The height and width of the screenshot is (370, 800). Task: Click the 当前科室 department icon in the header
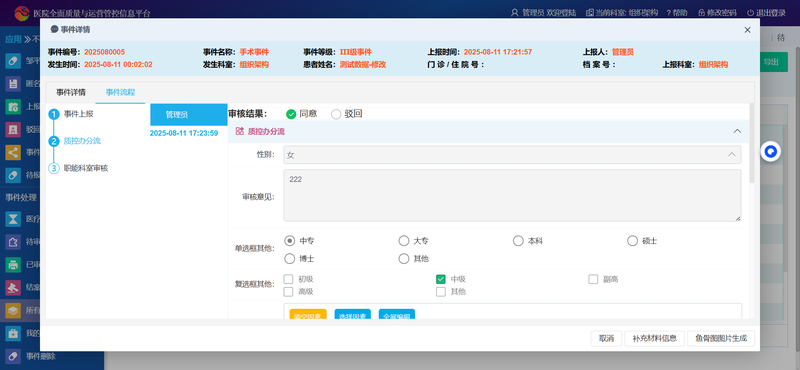point(590,13)
